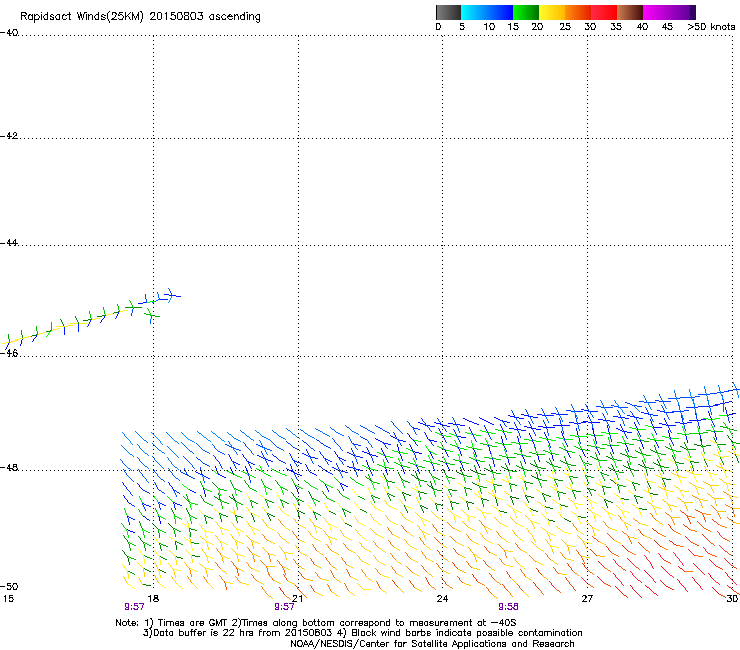This screenshot has height=650, width=740.
Task: Select the "27" longitude axis label
Action: pyautogui.click(x=587, y=599)
